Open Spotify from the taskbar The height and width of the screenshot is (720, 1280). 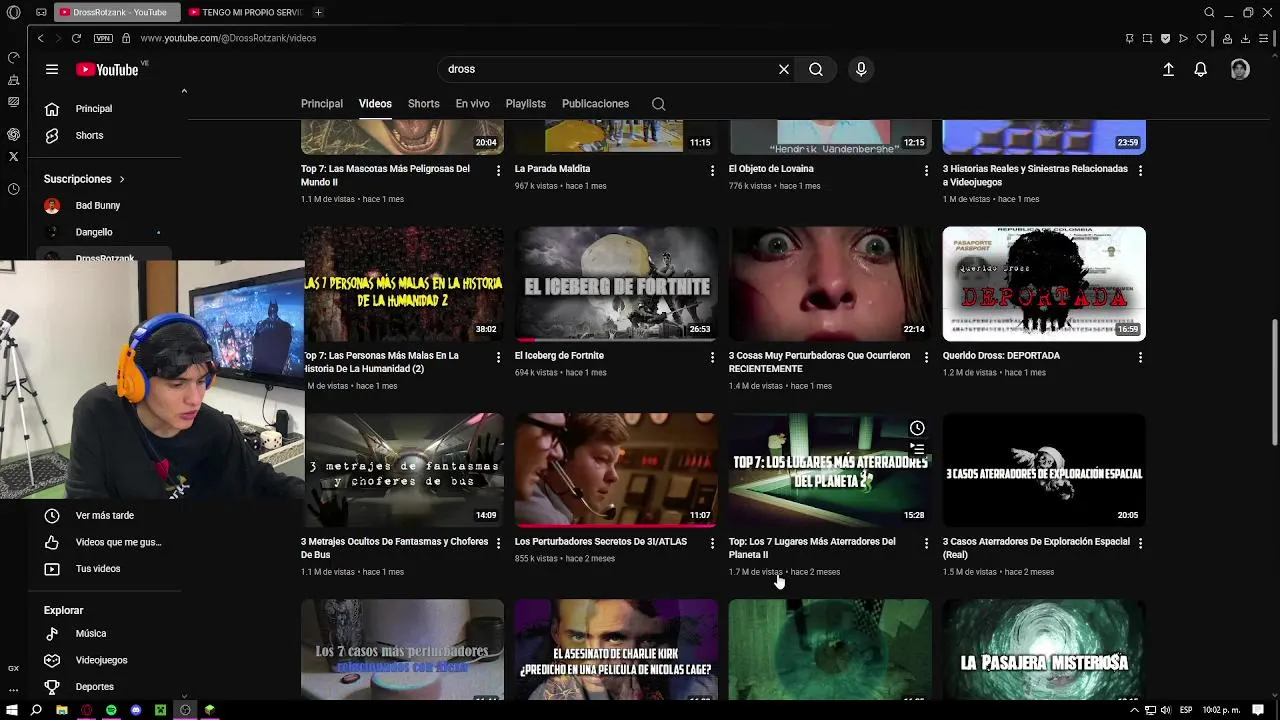pos(111,710)
